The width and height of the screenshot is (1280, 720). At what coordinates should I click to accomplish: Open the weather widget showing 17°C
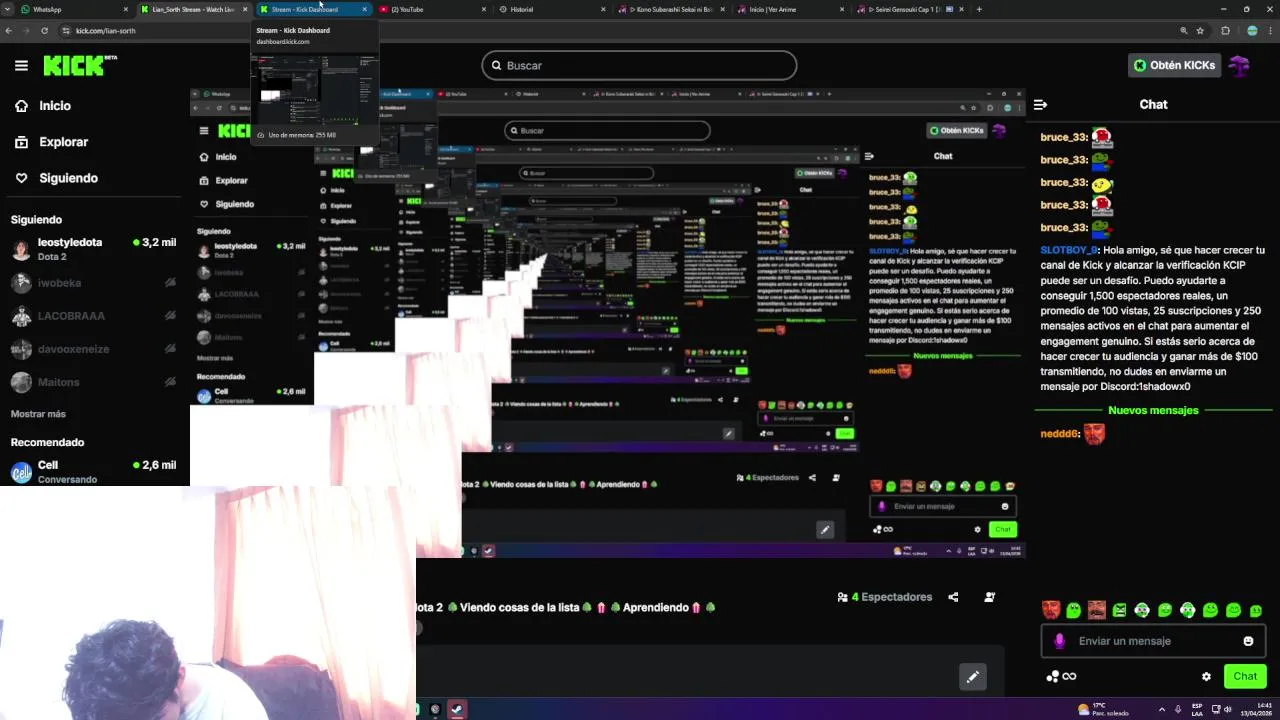coord(1103,709)
